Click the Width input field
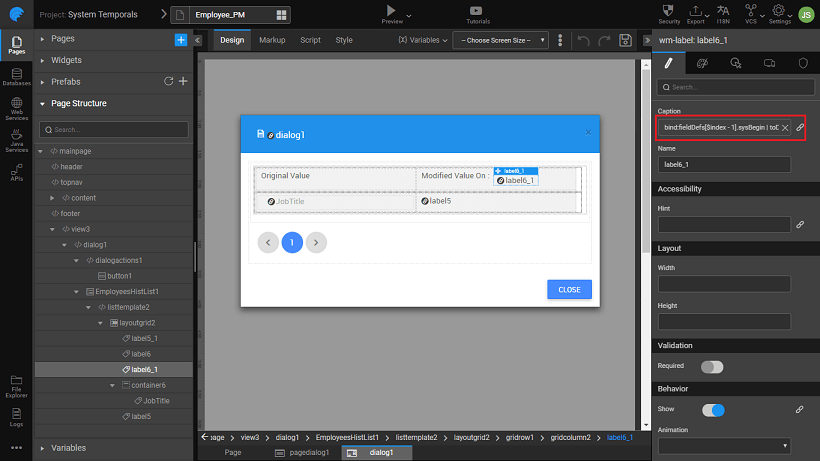The height and width of the screenshot is (461, 820). pos(724,284)
